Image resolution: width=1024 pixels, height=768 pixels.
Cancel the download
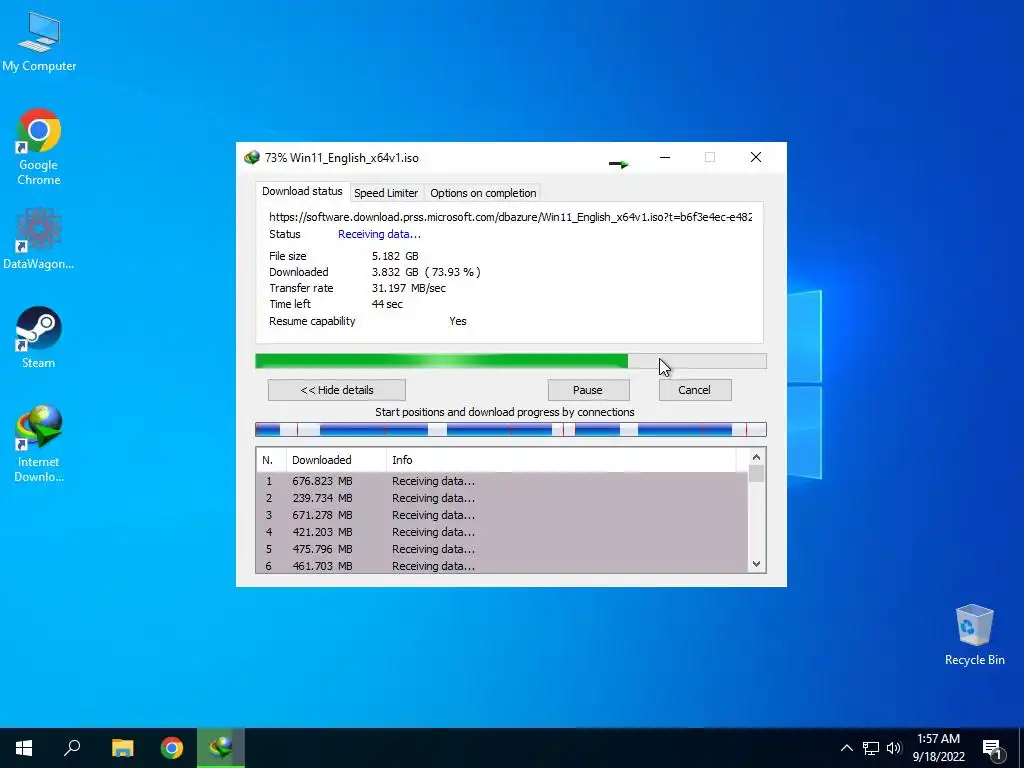[x=694, y=390]
